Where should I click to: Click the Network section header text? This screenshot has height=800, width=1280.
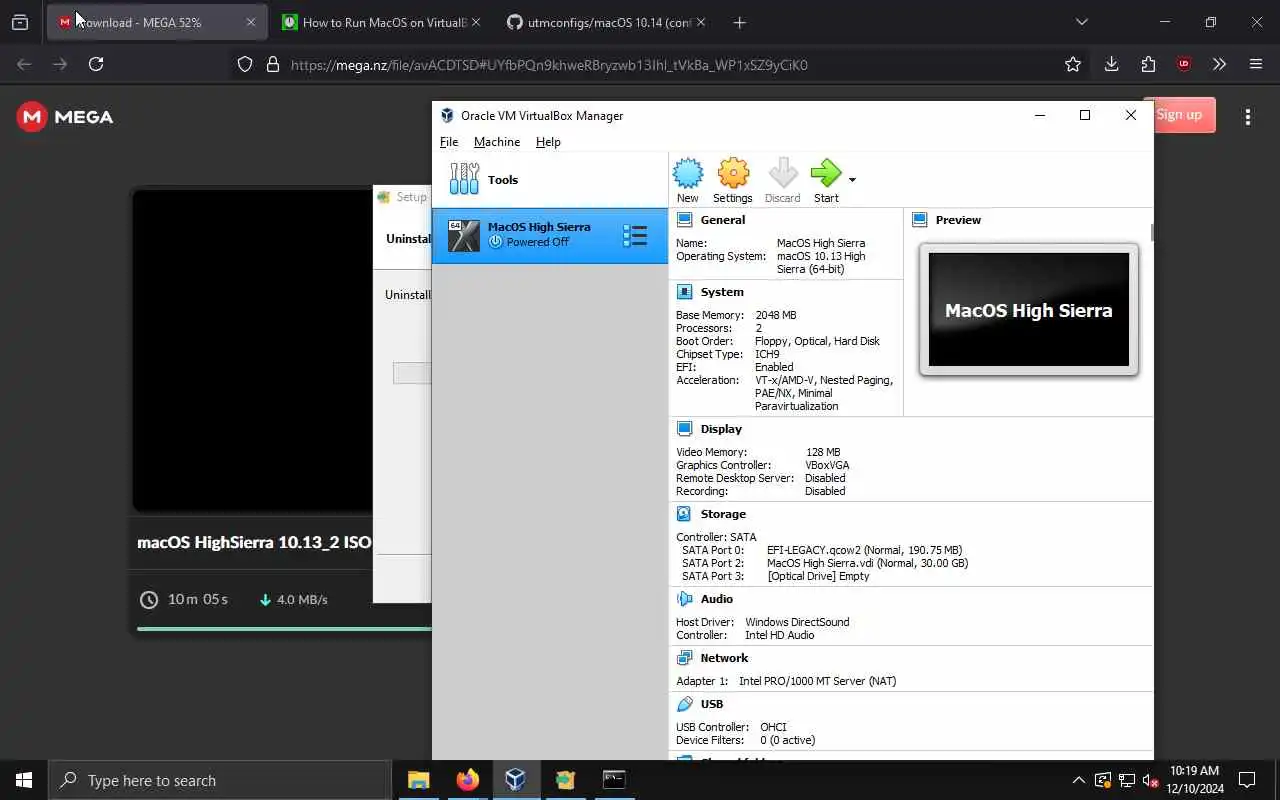(724, 658)
